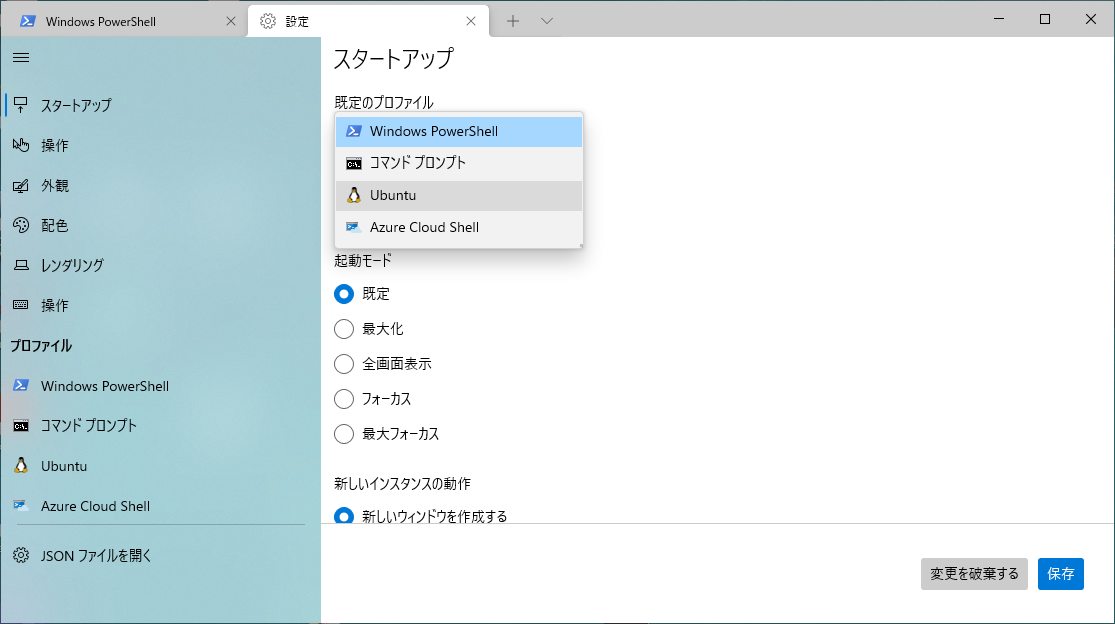Click the gear icon next to JSON ファイルを開く
The width and height of the screenshot is (1115, 624).
click(21, 555)
